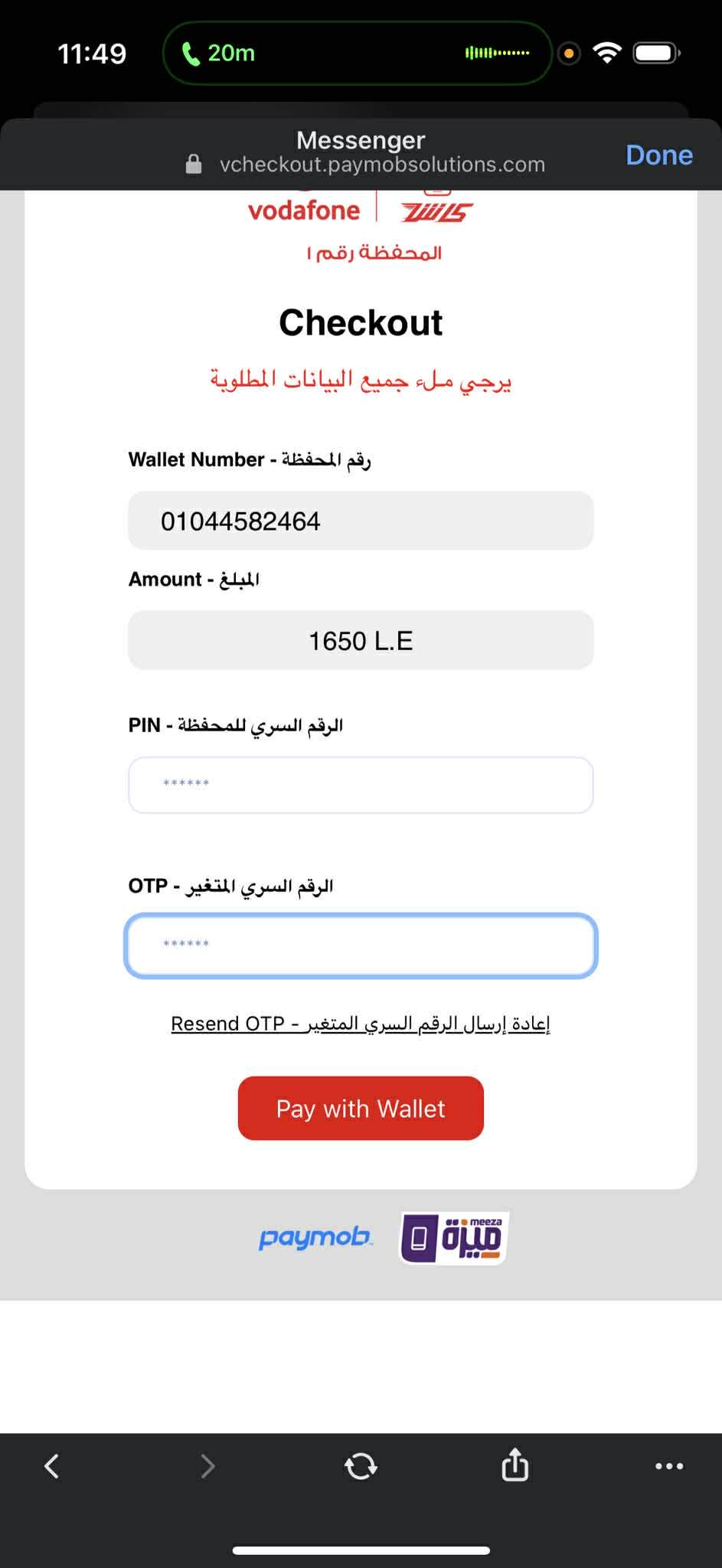Tap the vcheckout.paymobsolutions.com address text

[x=382, y=165]
